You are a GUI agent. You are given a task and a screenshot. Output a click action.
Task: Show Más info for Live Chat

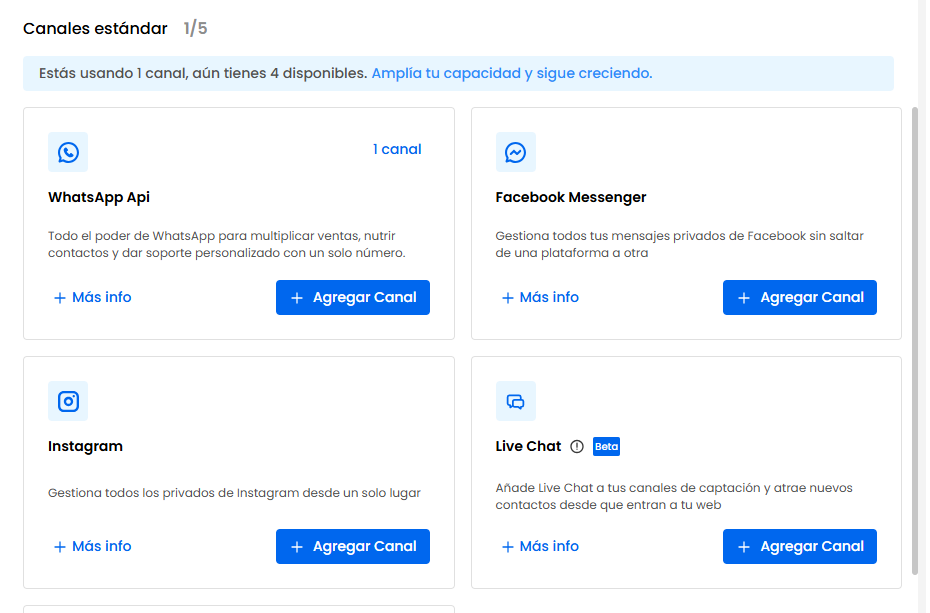tap(540, 547)
